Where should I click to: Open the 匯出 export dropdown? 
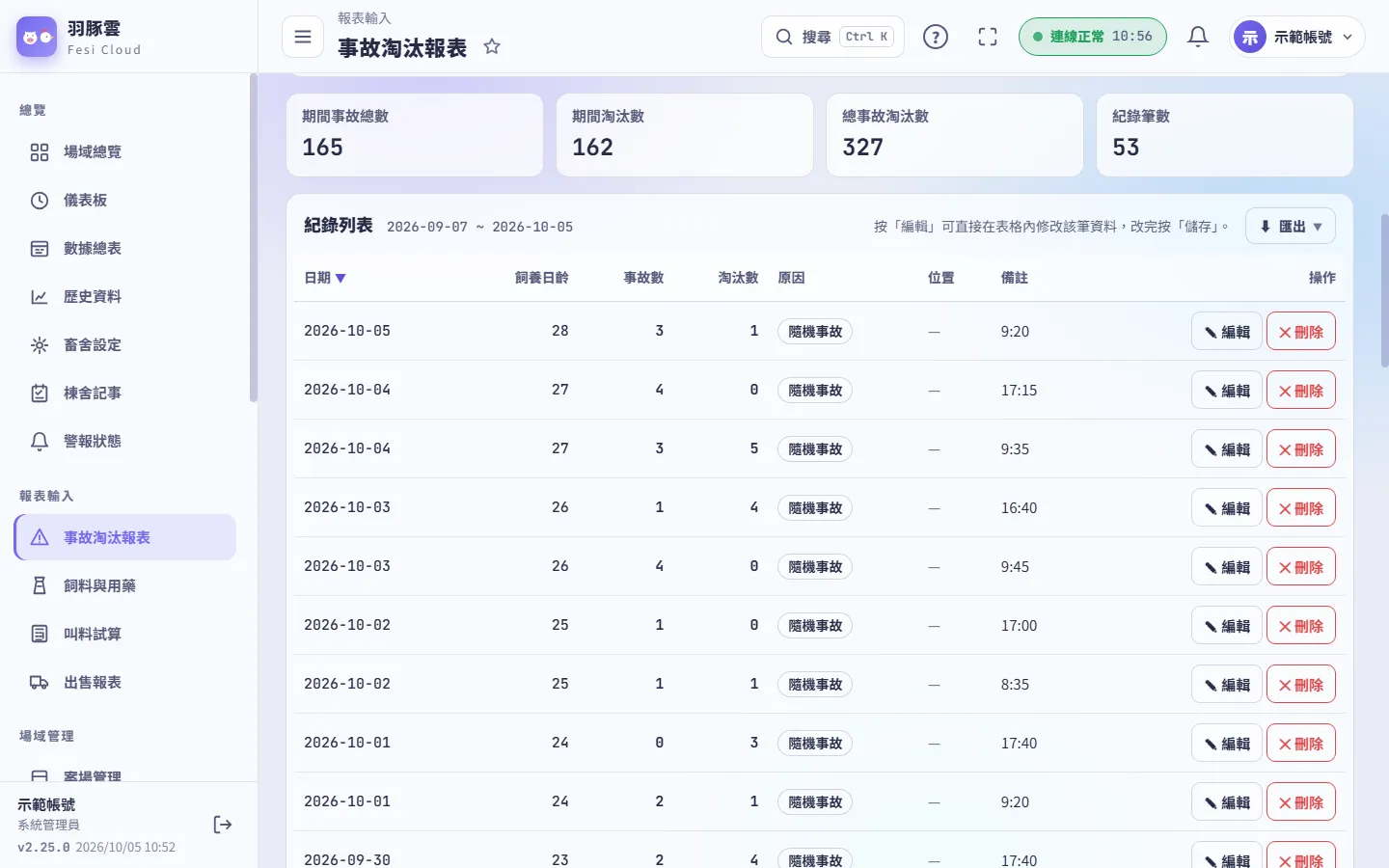pos(1291,227)
